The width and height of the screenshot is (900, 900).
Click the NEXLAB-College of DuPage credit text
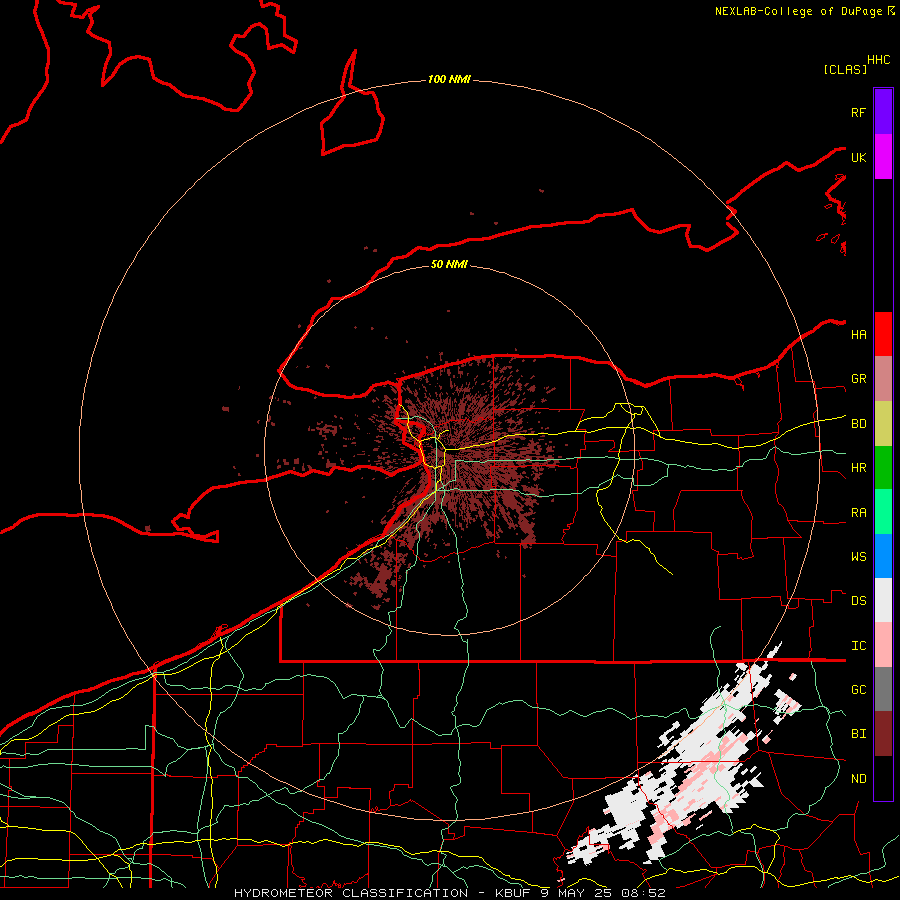[798, 11]
